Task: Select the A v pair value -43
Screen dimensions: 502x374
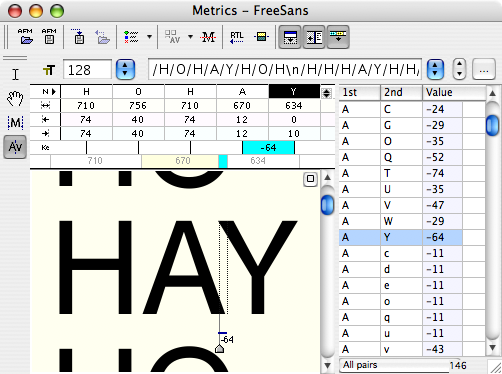Action: pos(442,349)
